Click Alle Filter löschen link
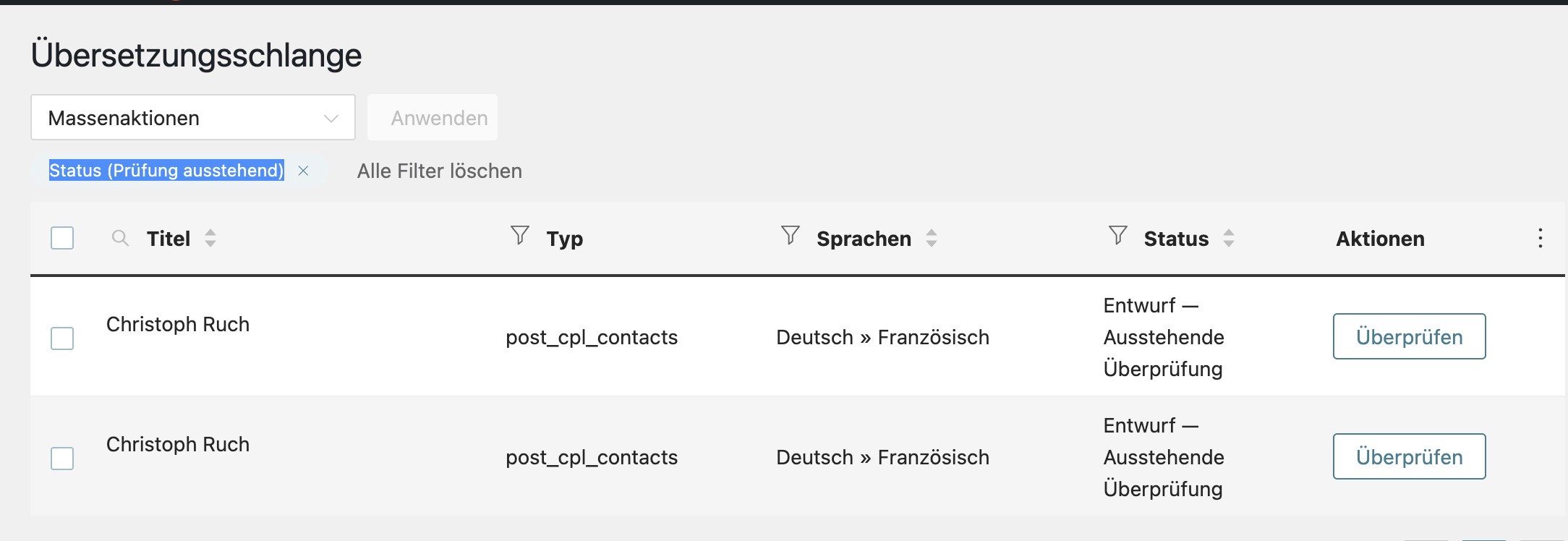Image resolution: width=1568 pixels, height=541 pixels. 439,171
